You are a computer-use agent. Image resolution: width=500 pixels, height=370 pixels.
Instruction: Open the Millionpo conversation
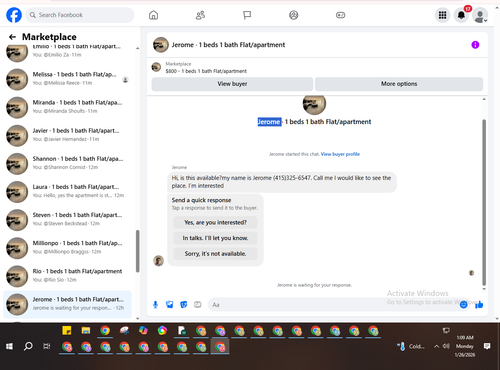tap(68, 248)
